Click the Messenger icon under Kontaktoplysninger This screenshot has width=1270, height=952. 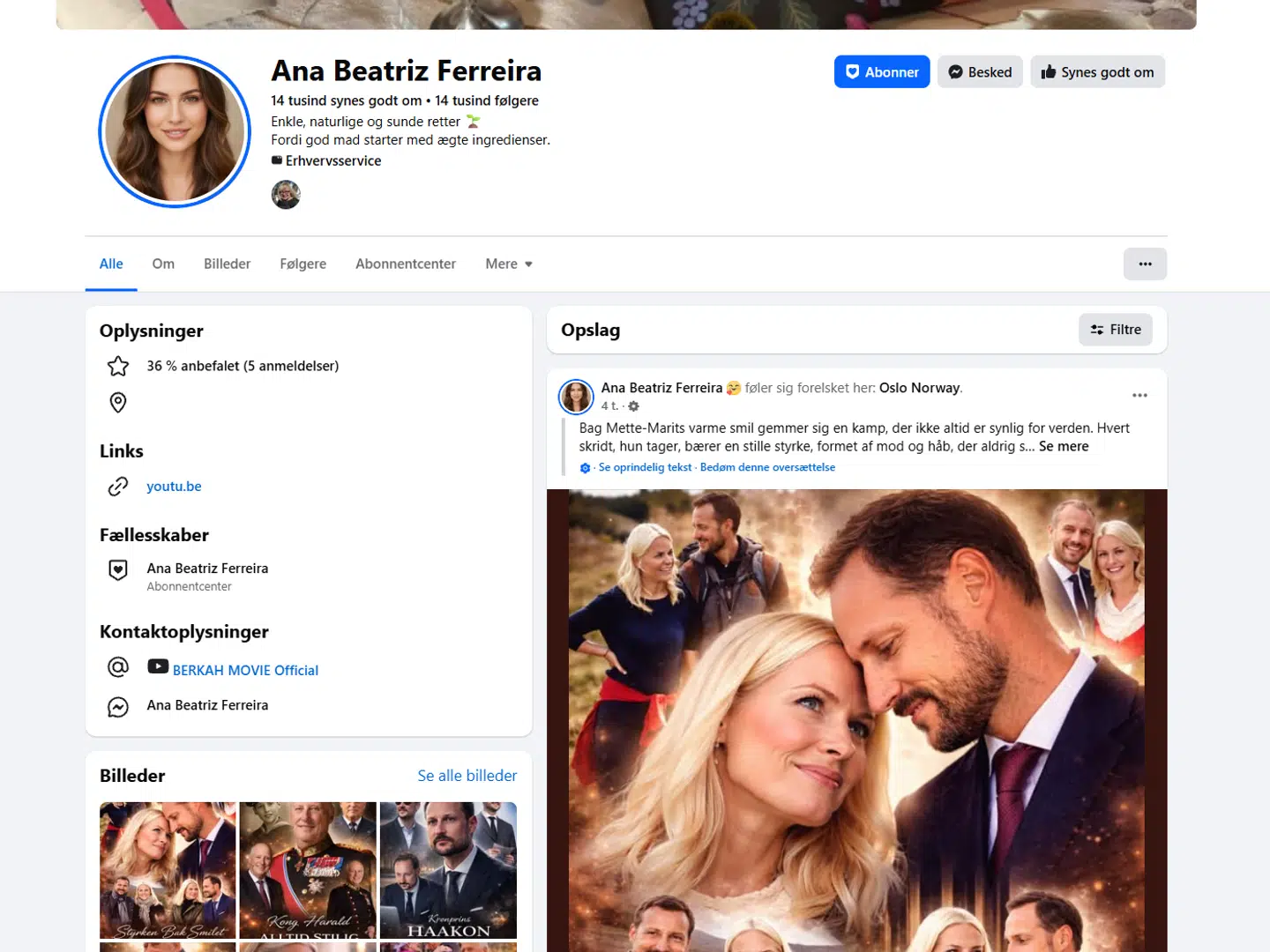pyautogui.click(x=117, y=705)
